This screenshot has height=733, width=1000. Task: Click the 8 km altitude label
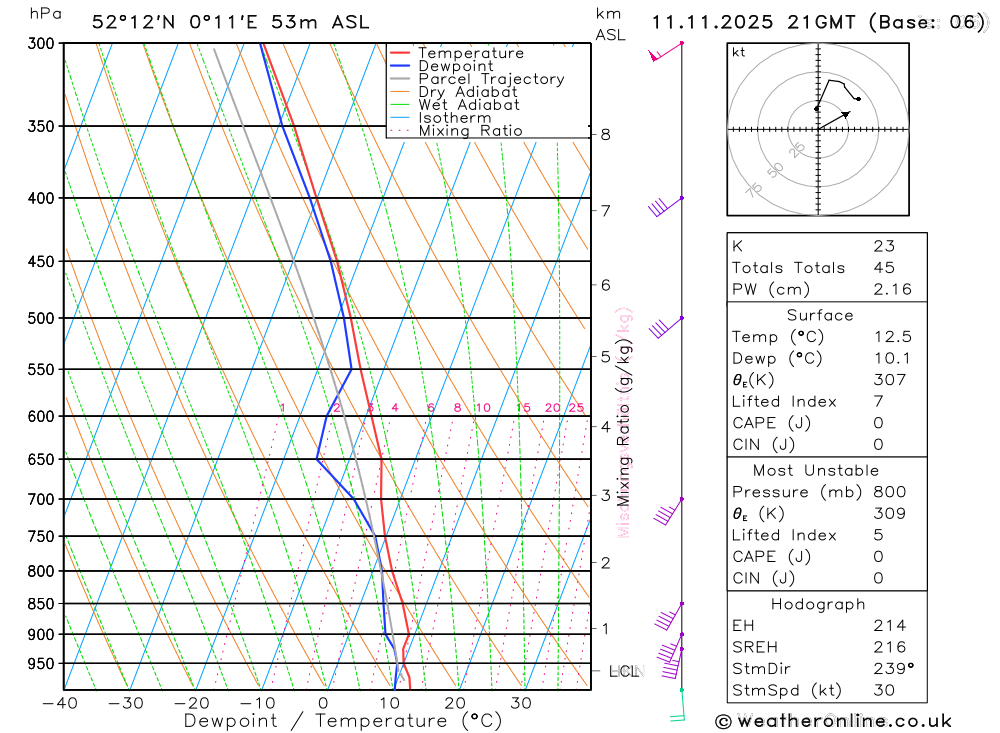pos(605,135)
